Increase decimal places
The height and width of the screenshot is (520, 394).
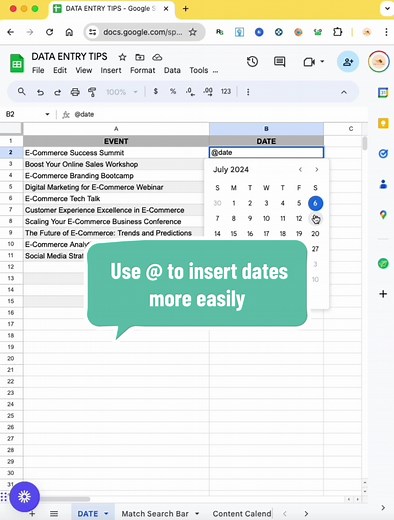tap(208, 92)
